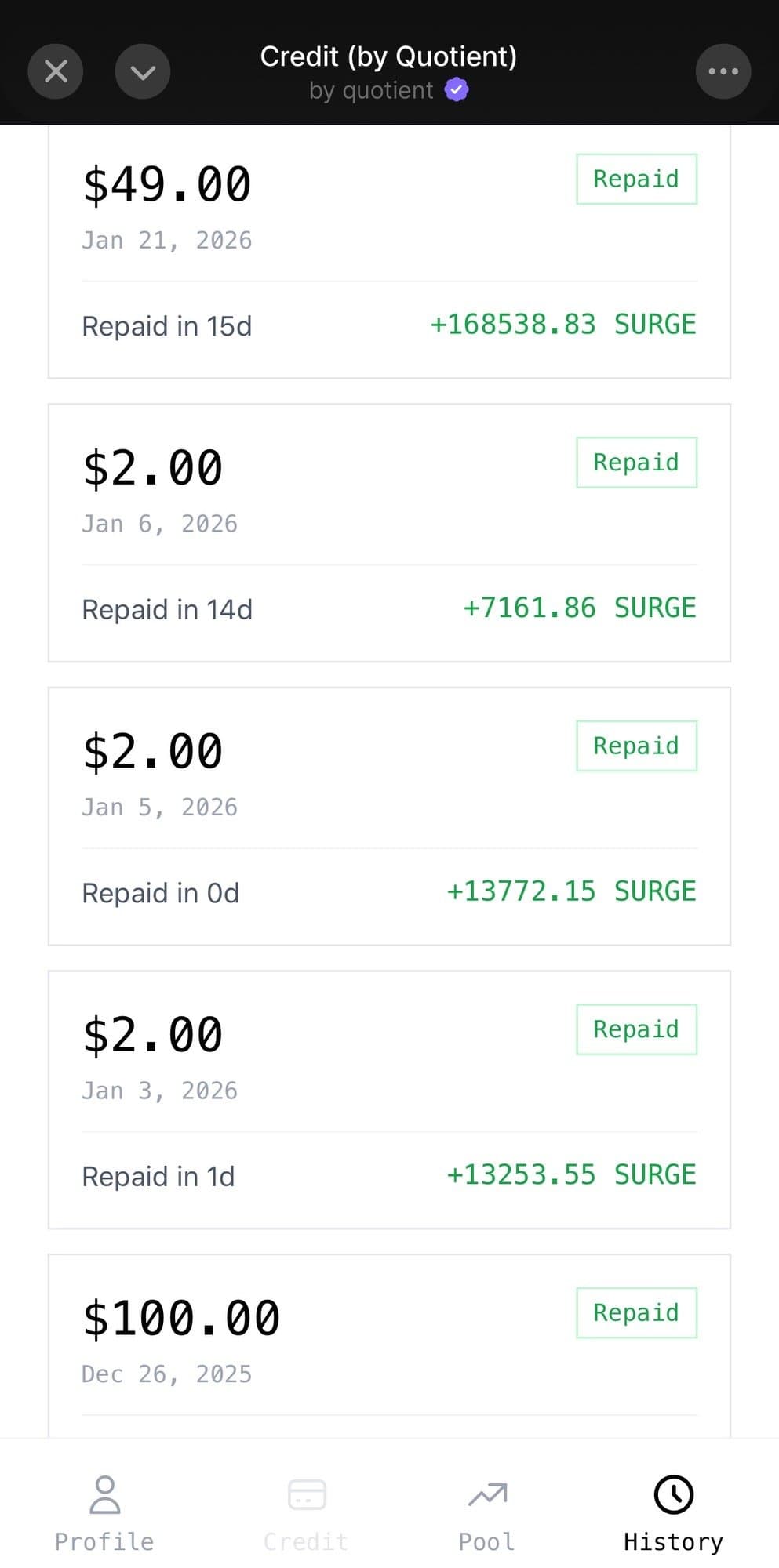Select the +168538.83 SURGE reward amount
779x1568 pixels.
[562, 325]
